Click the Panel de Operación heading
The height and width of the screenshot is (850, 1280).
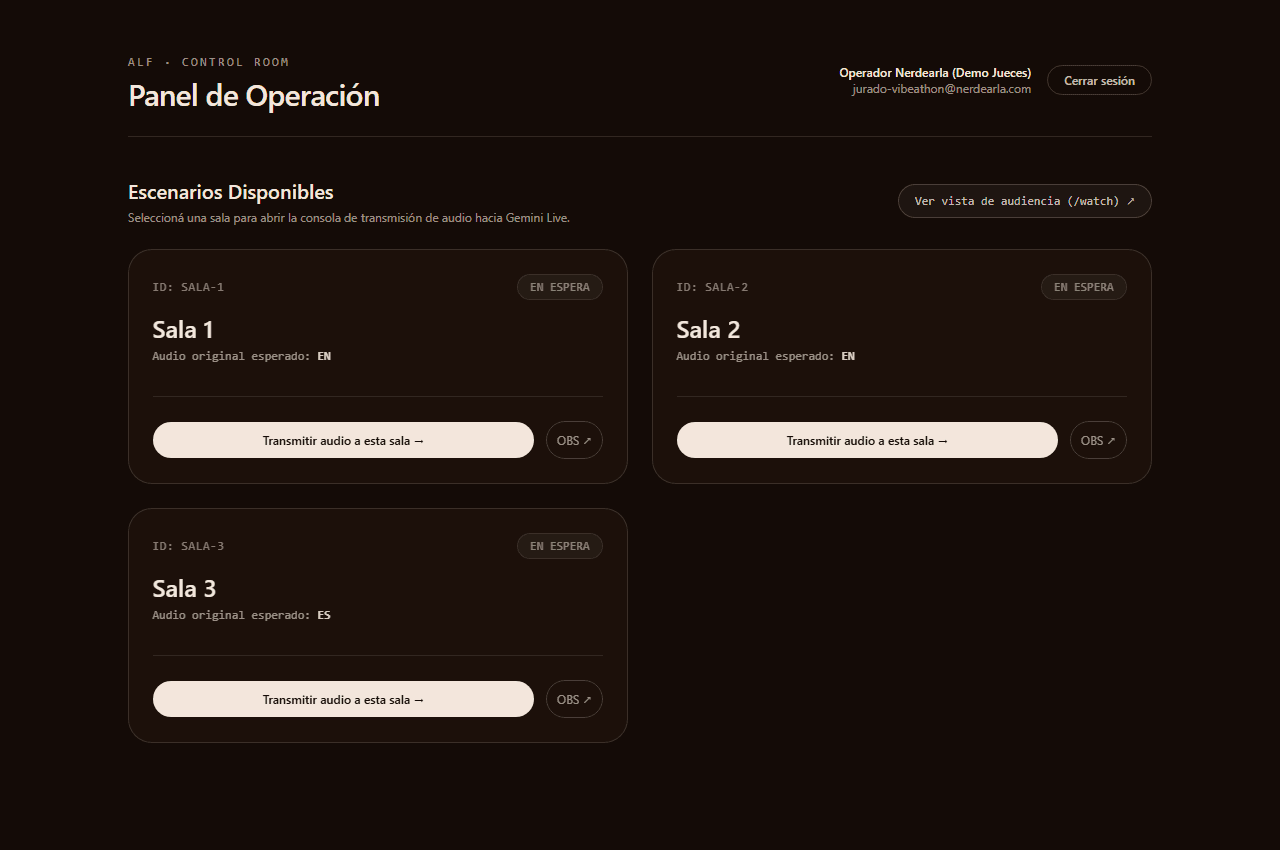[x=254, y=96]
